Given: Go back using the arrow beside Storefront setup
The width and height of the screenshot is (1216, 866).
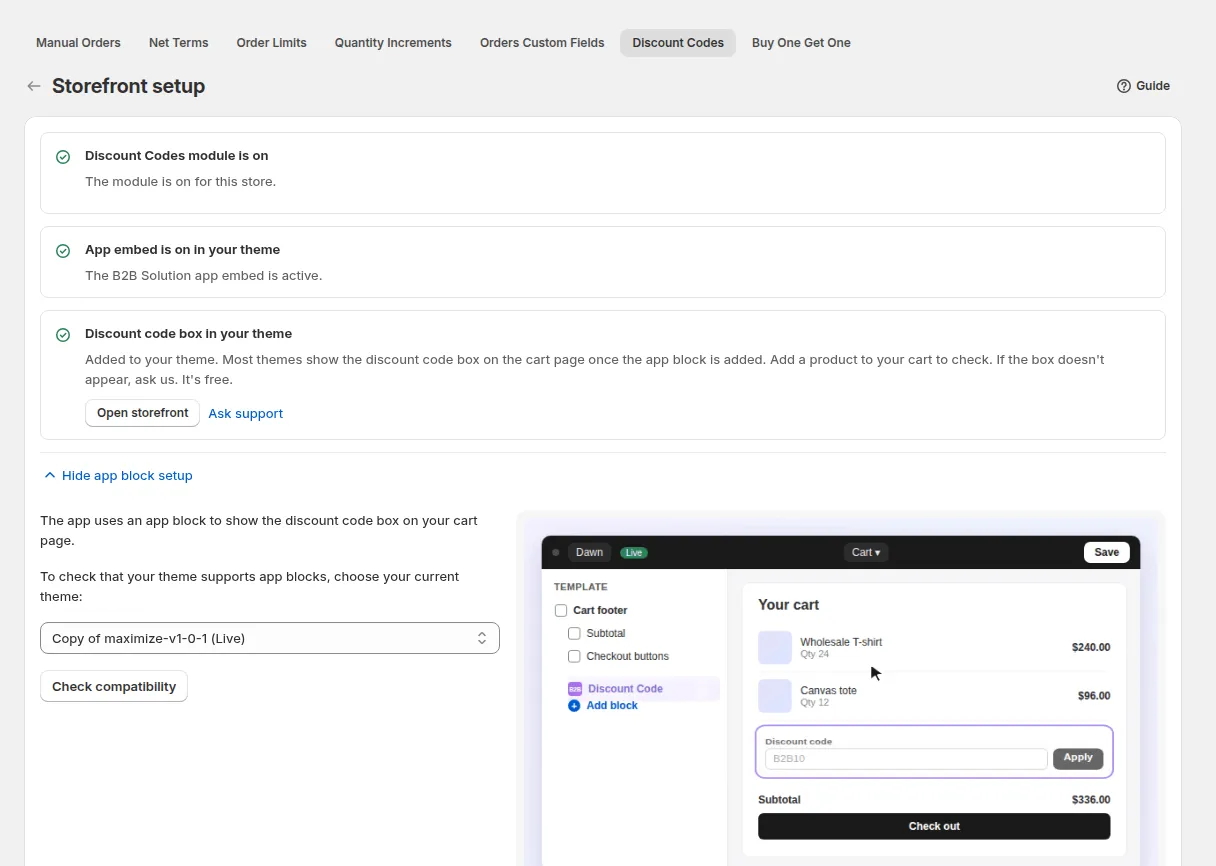Looking at the screenshot, I should click(34, 86).
